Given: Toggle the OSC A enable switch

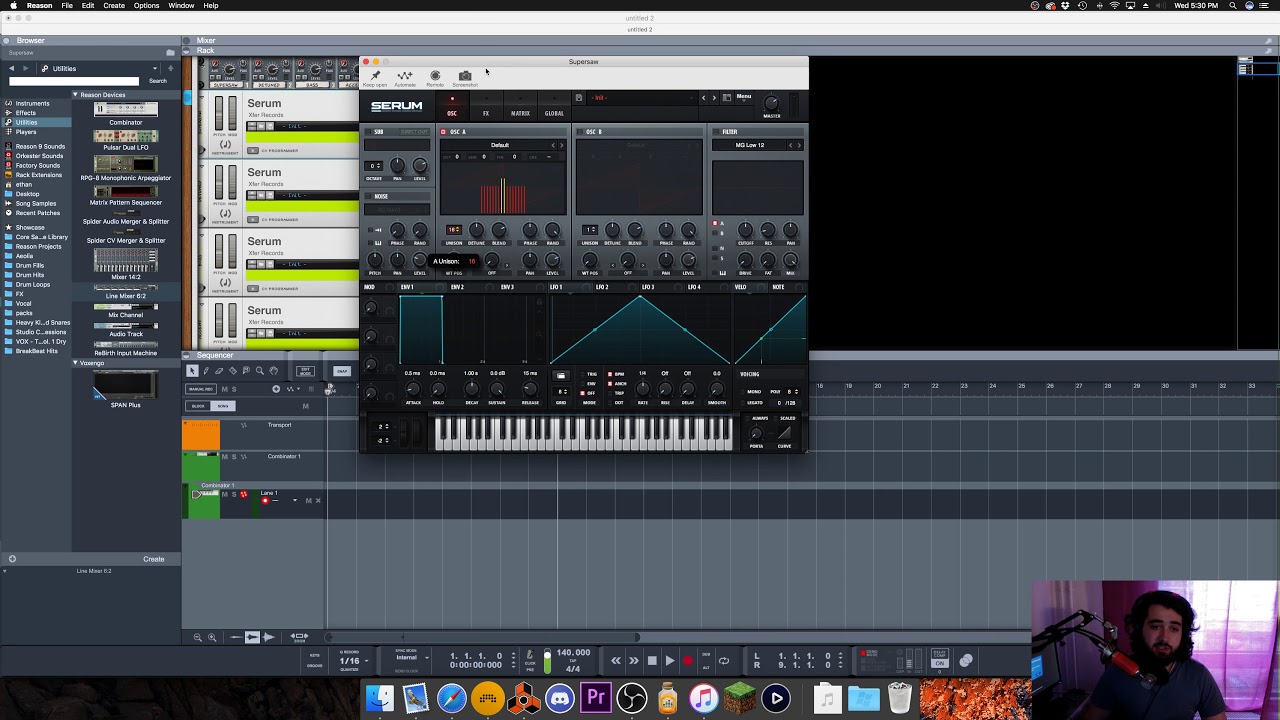Looking at the screenshot, I should pyautogui.click(x=443, y=132).
